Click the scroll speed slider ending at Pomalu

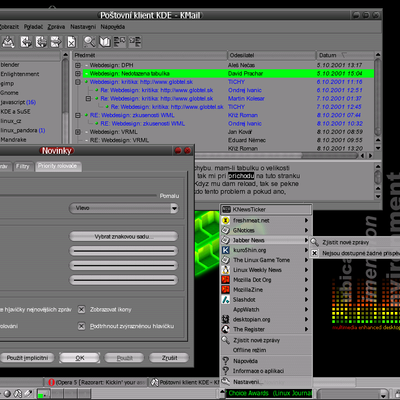[x=78, y=196]
